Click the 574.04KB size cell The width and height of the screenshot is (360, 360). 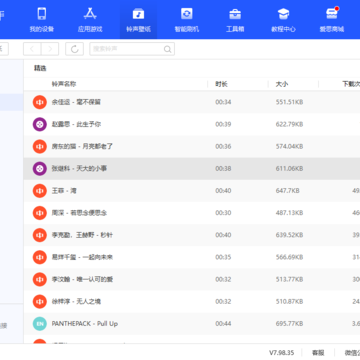[x=289, y=146]
